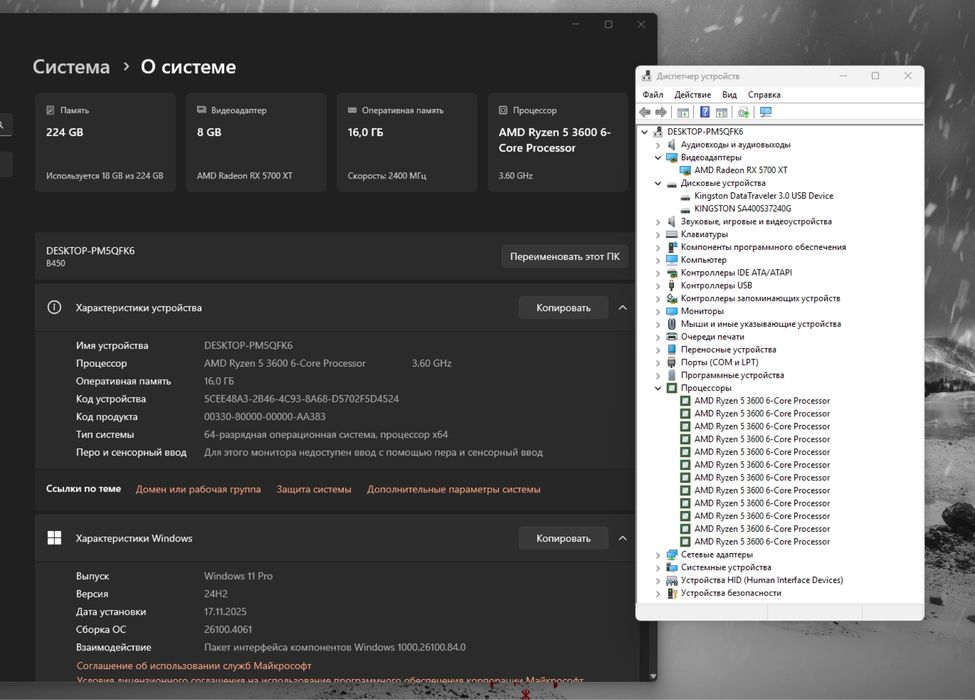The image size is (975, 700).
Task: Click the Back arrow in Device Manager toolbar
Action: (645, 113)
